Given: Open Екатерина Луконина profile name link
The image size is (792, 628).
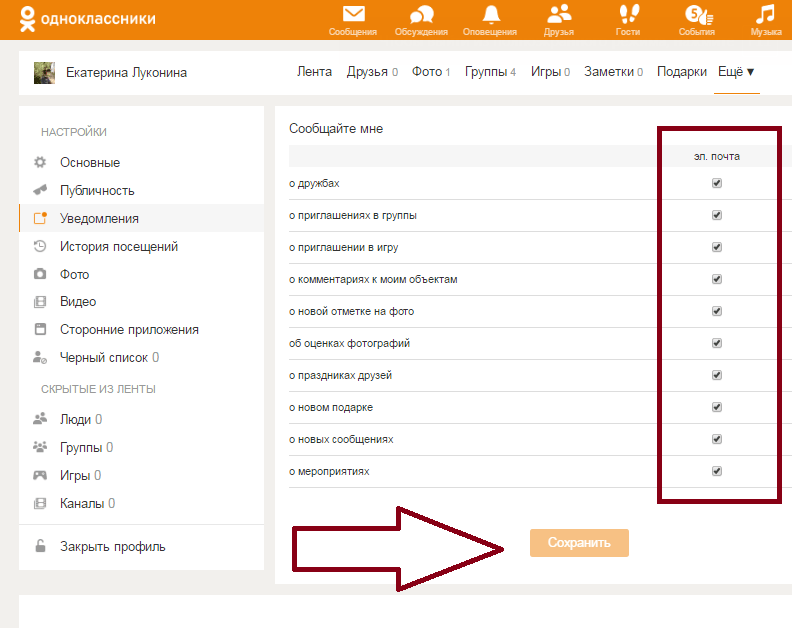Looking at the screenshot, I should click(x=126, y=73).
